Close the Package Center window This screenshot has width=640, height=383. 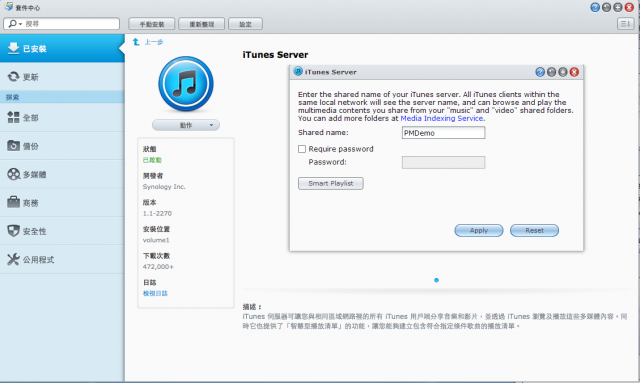(x=629, y=7)
